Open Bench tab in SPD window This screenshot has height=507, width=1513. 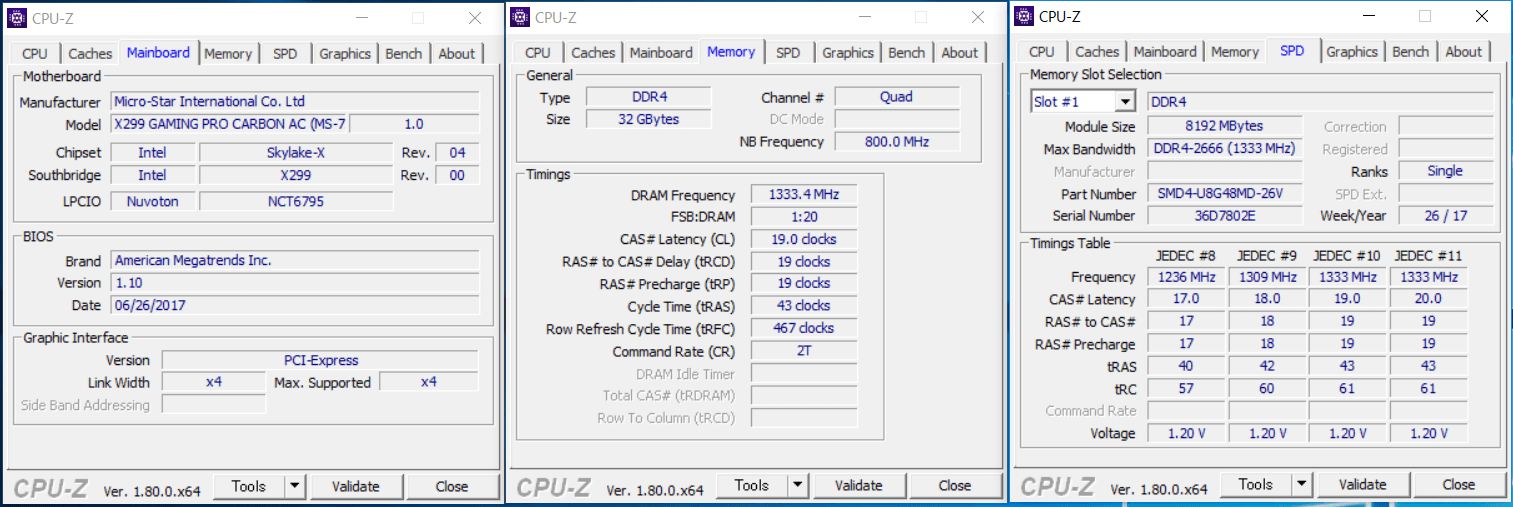(1411, 51)
